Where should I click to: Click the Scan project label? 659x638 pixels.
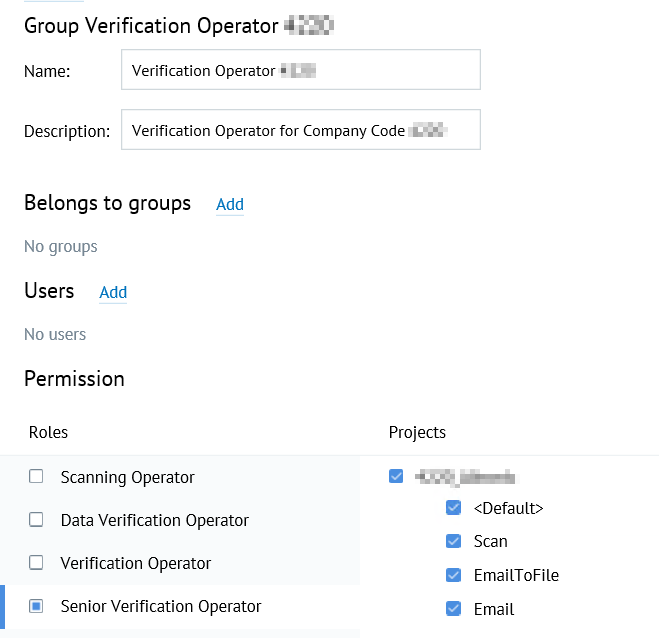click(490, 541)
